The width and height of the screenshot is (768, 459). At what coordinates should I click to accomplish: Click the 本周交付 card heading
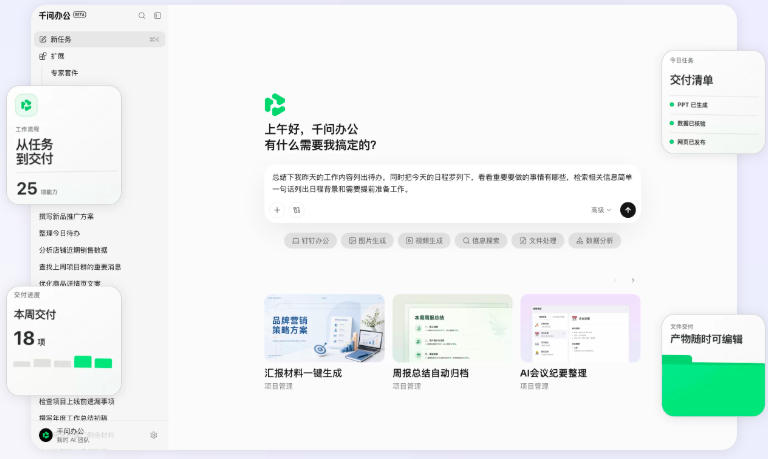(x=35, y=314)
